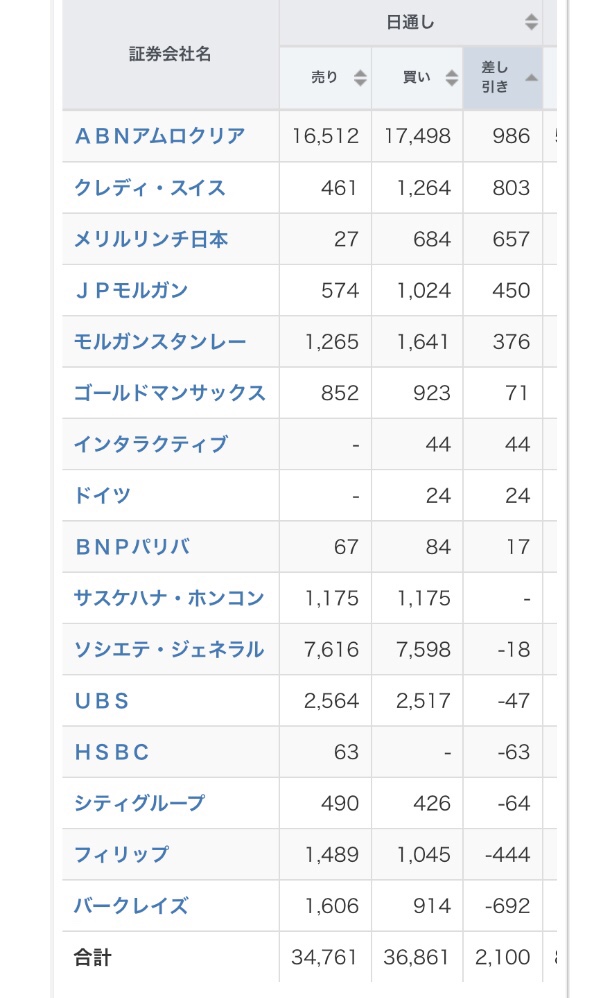Screen dimensions: 611x998
Task: Open モルガンスタンレー details
Action: pyautogui.click(x=160, y=342)
